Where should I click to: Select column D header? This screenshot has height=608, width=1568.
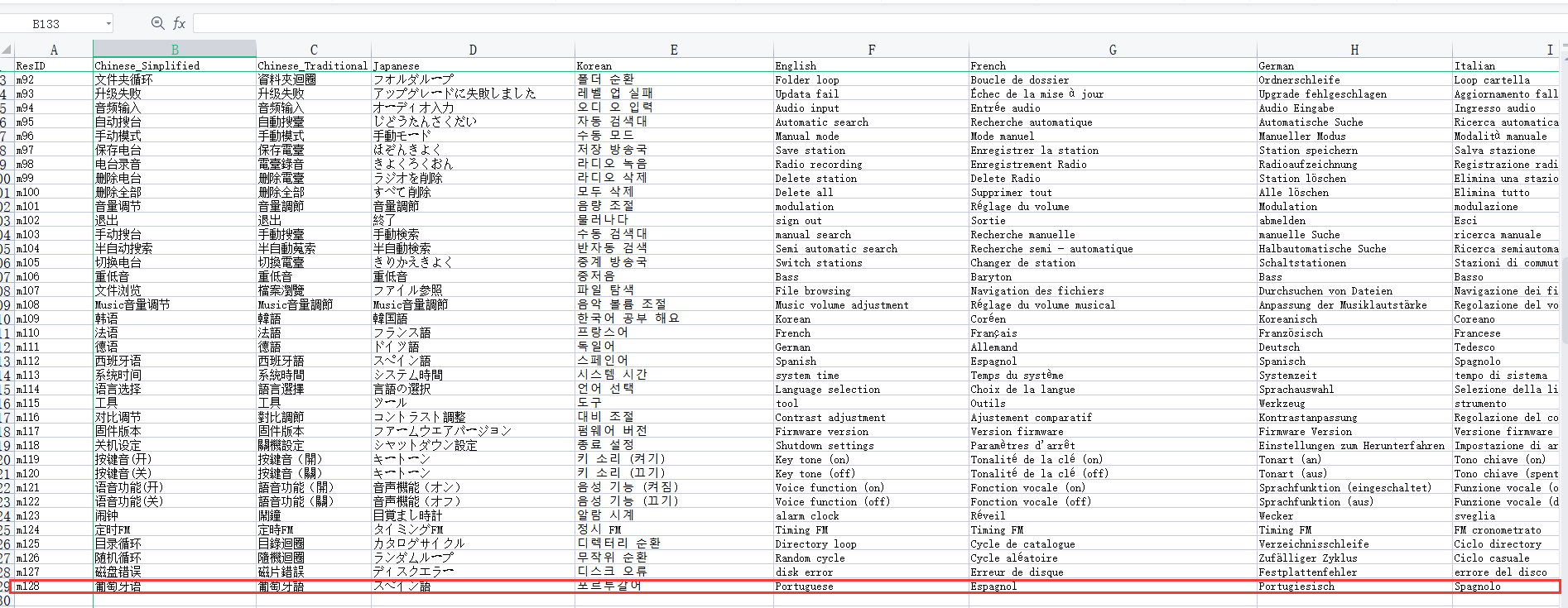[x=473, y=50]
